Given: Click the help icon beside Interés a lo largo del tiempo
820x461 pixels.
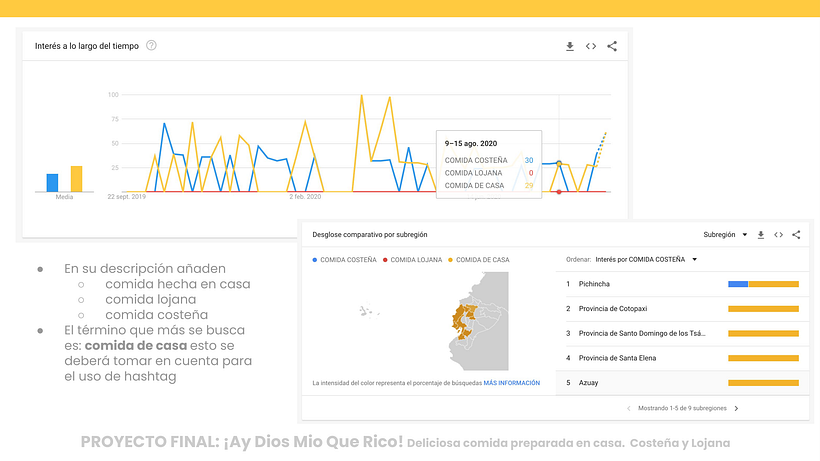Looking at the screenshot, I should [151, 46].
